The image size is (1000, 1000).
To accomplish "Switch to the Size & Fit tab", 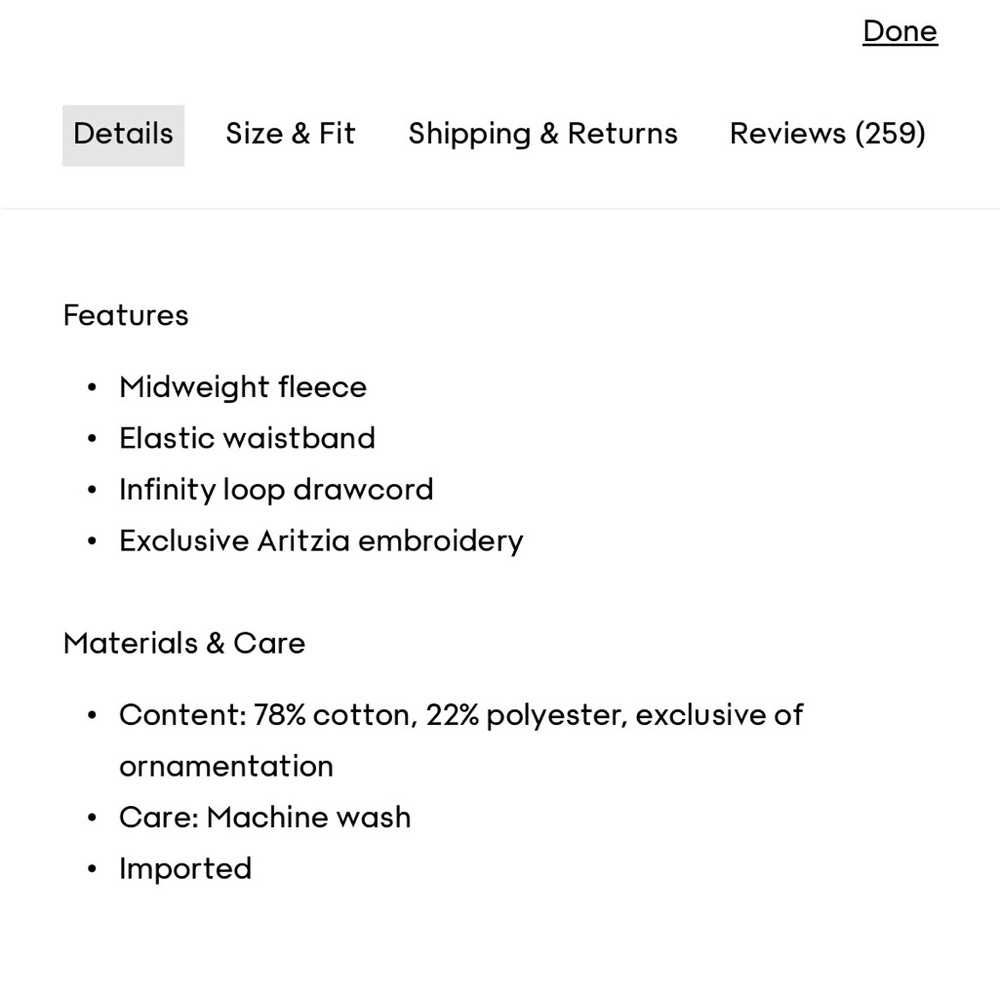I will point(290,134).
